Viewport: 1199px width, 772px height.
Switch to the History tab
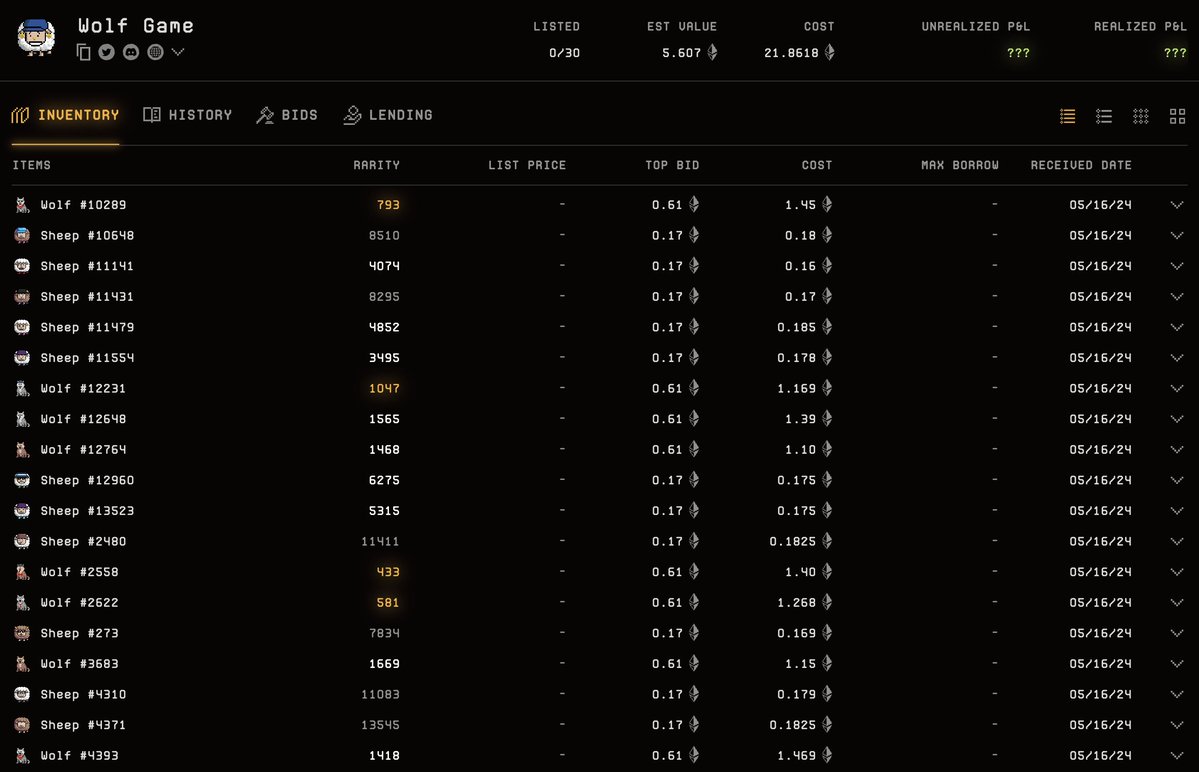click(188, 115)
